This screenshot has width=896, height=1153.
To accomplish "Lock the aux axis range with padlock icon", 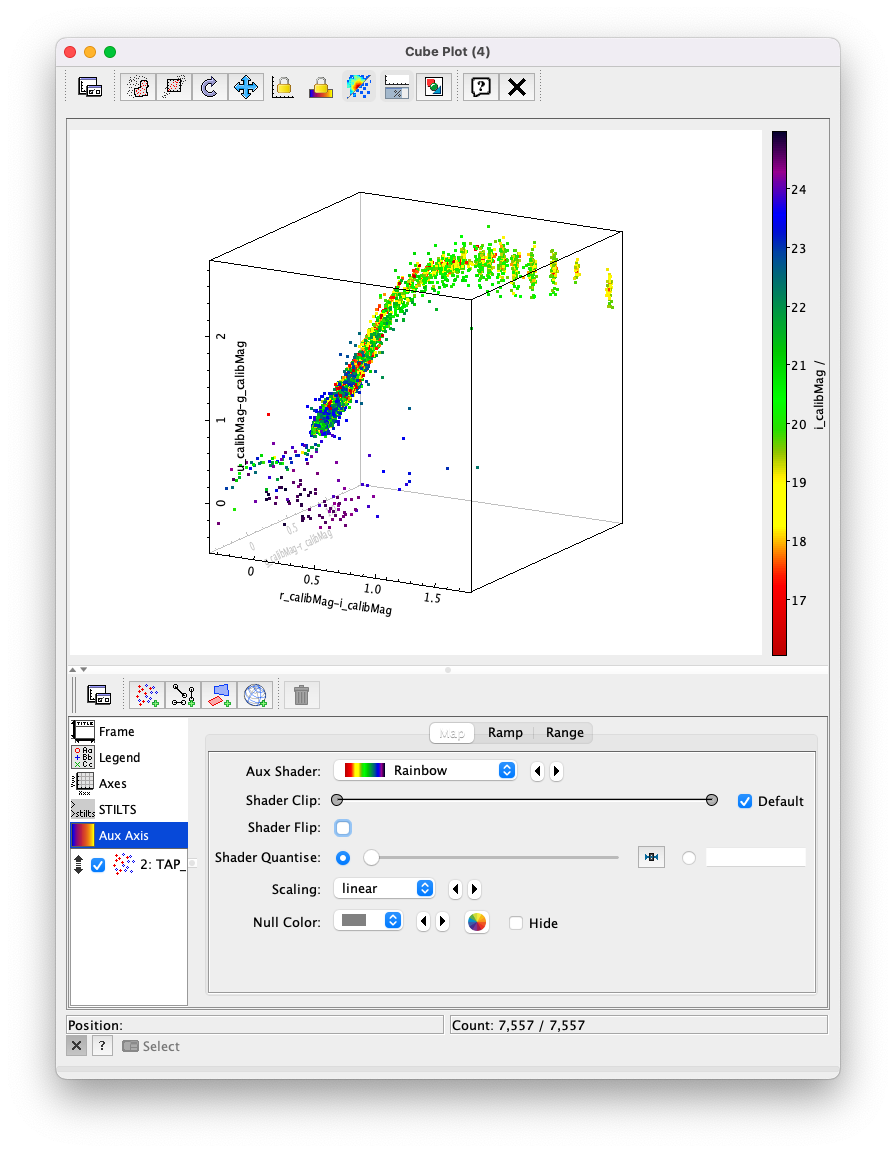I will tap(320, 87).
